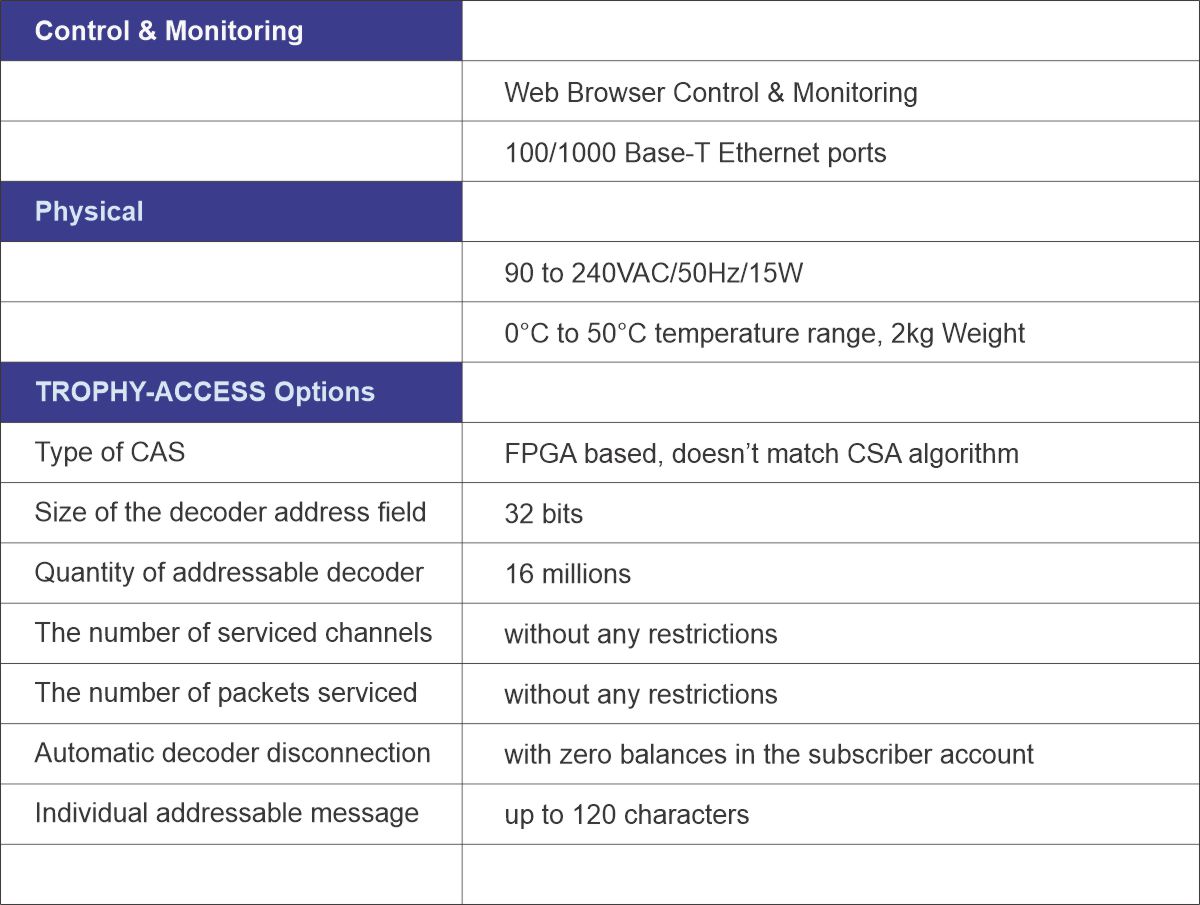Select the 100/1000 Base-T Ethernet ports cell

(695, 153)
